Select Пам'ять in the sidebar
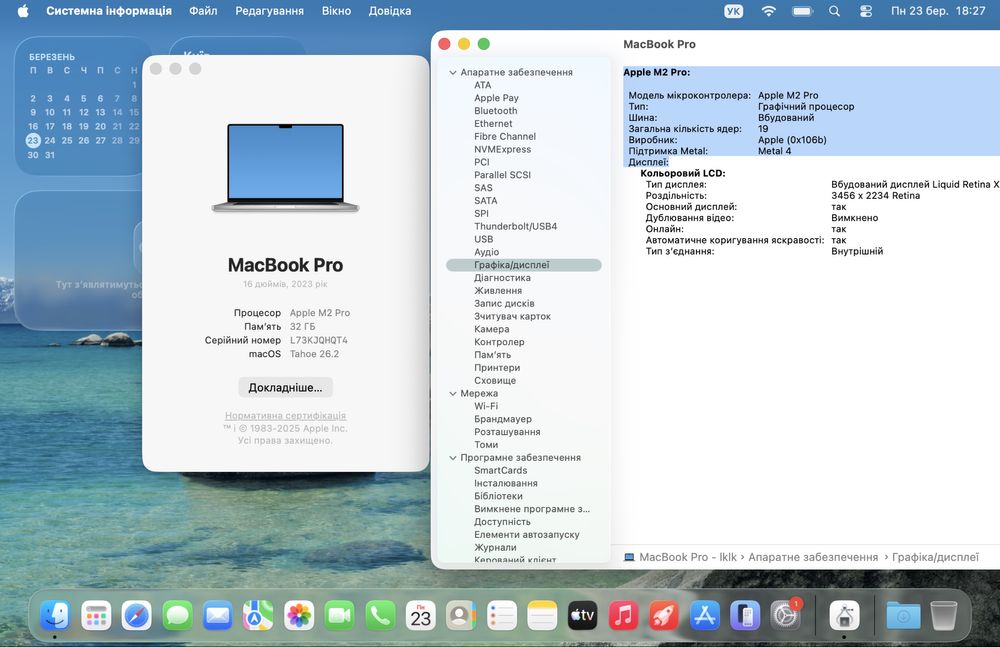This screenshot has height=647, width=1000. [492, 355]
